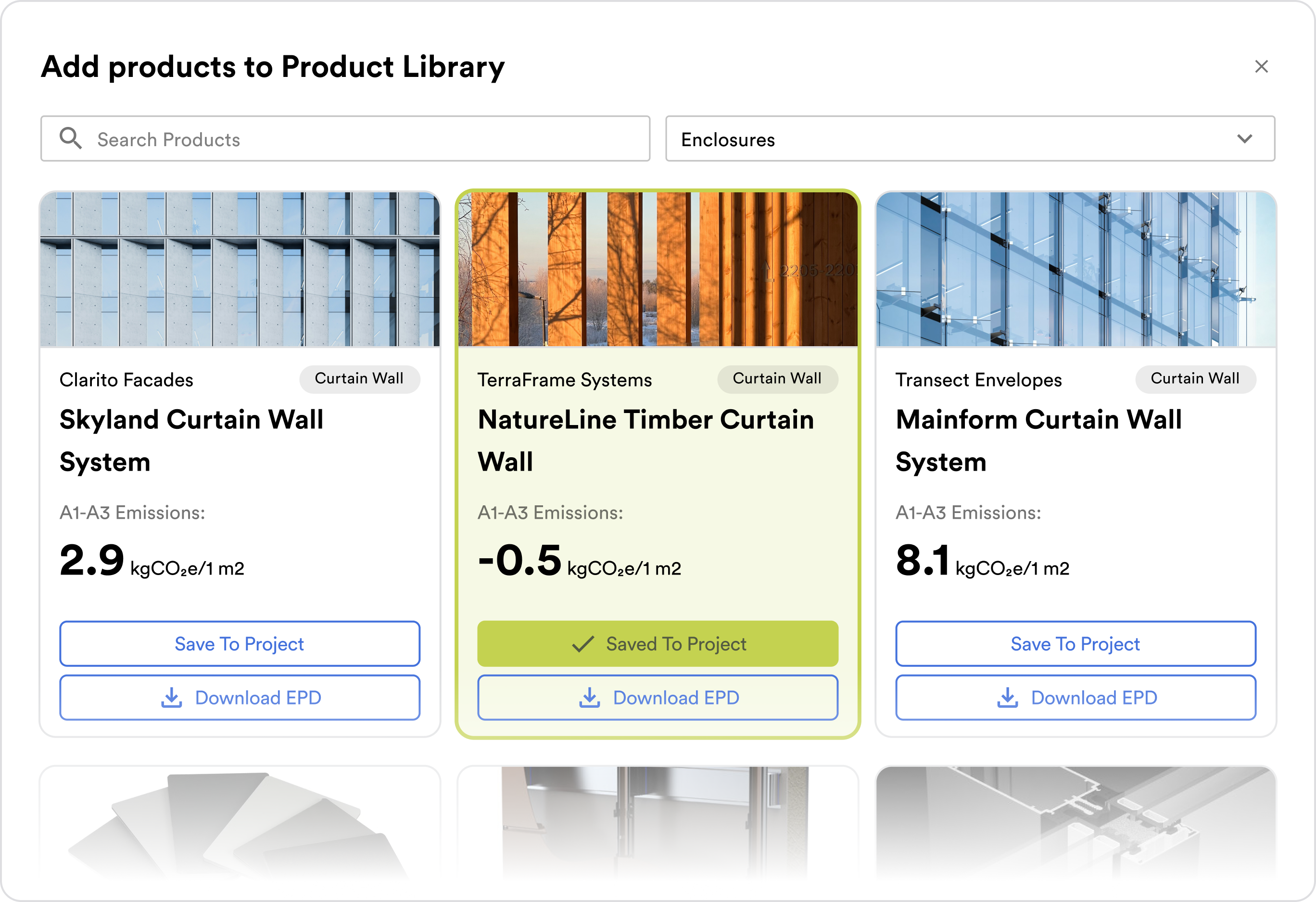Close the Add products dialog
The image size is (1316, 902).
[1261, 67]
